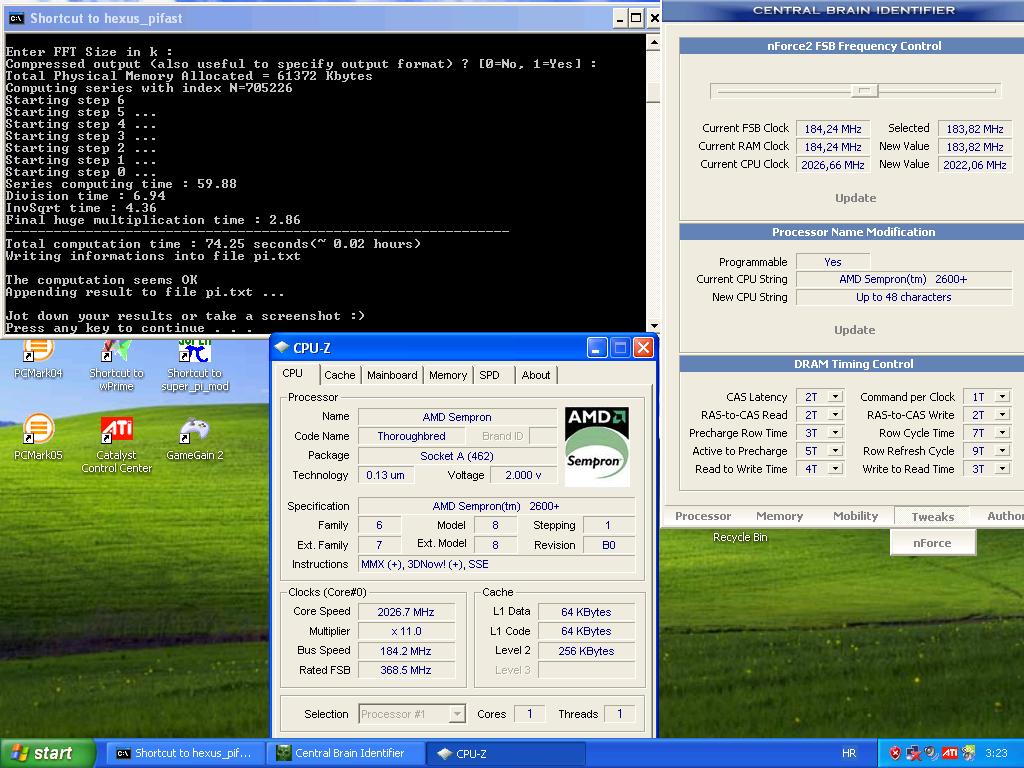Open the Windows Start menu

click(47, 753)
